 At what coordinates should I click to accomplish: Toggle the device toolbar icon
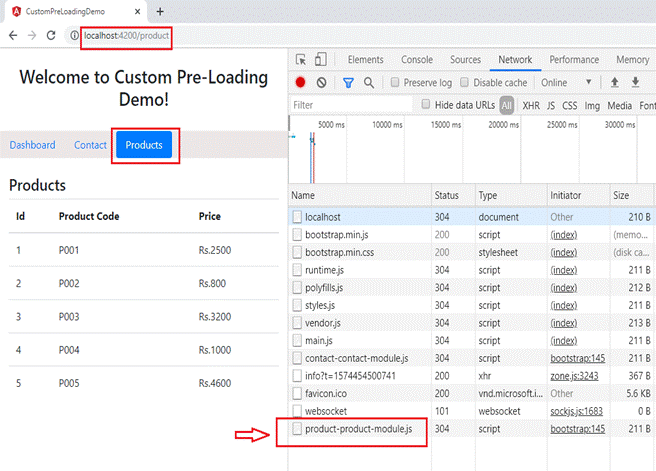(x=323, y=60)
